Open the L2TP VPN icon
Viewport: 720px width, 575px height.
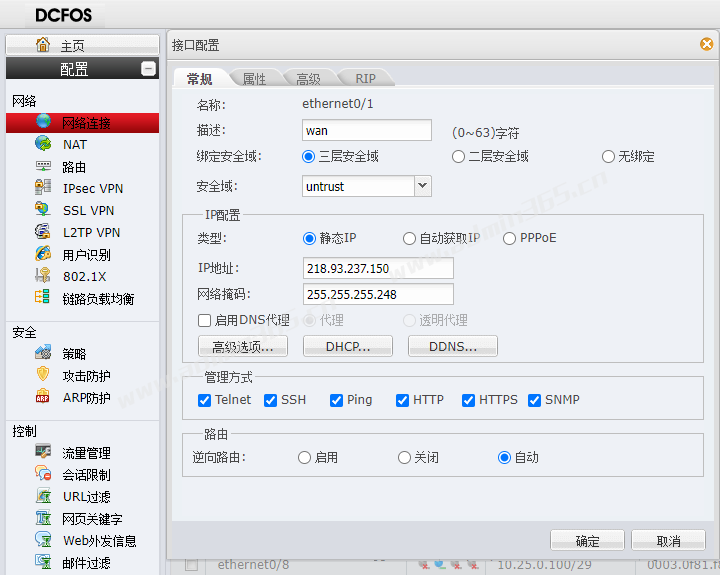[x=43, y=231]
